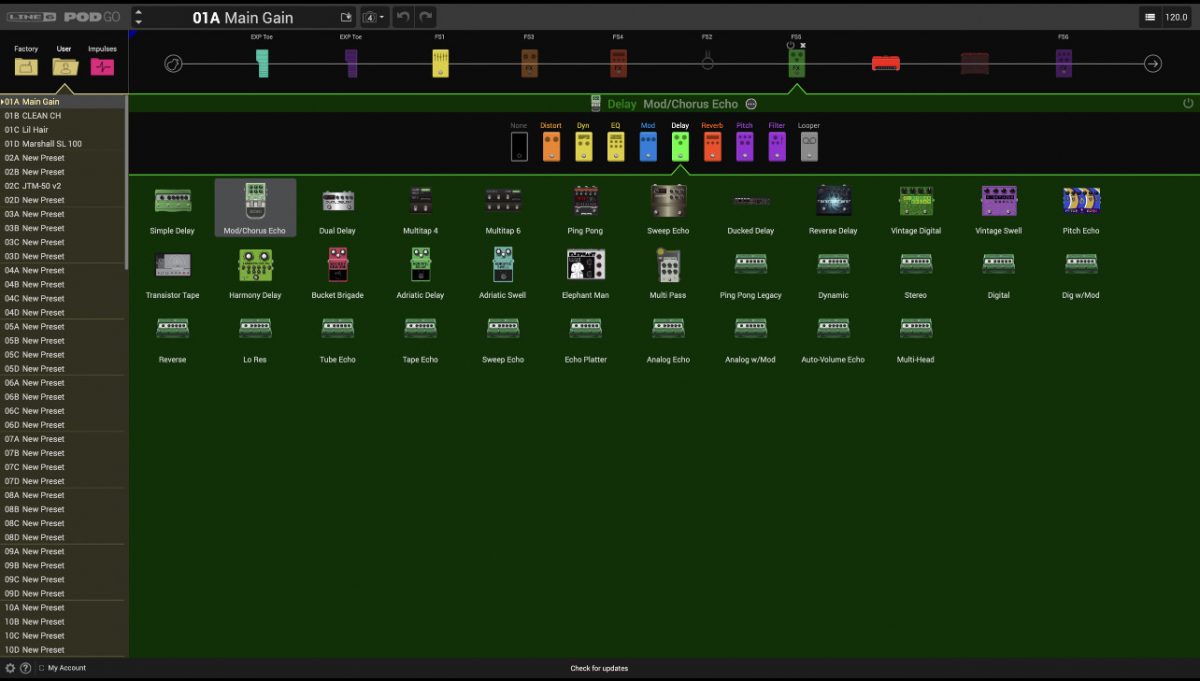Select the red amp block in chain
The height and width of the screenshot is (681, 1200).
(x=885, y=63)
